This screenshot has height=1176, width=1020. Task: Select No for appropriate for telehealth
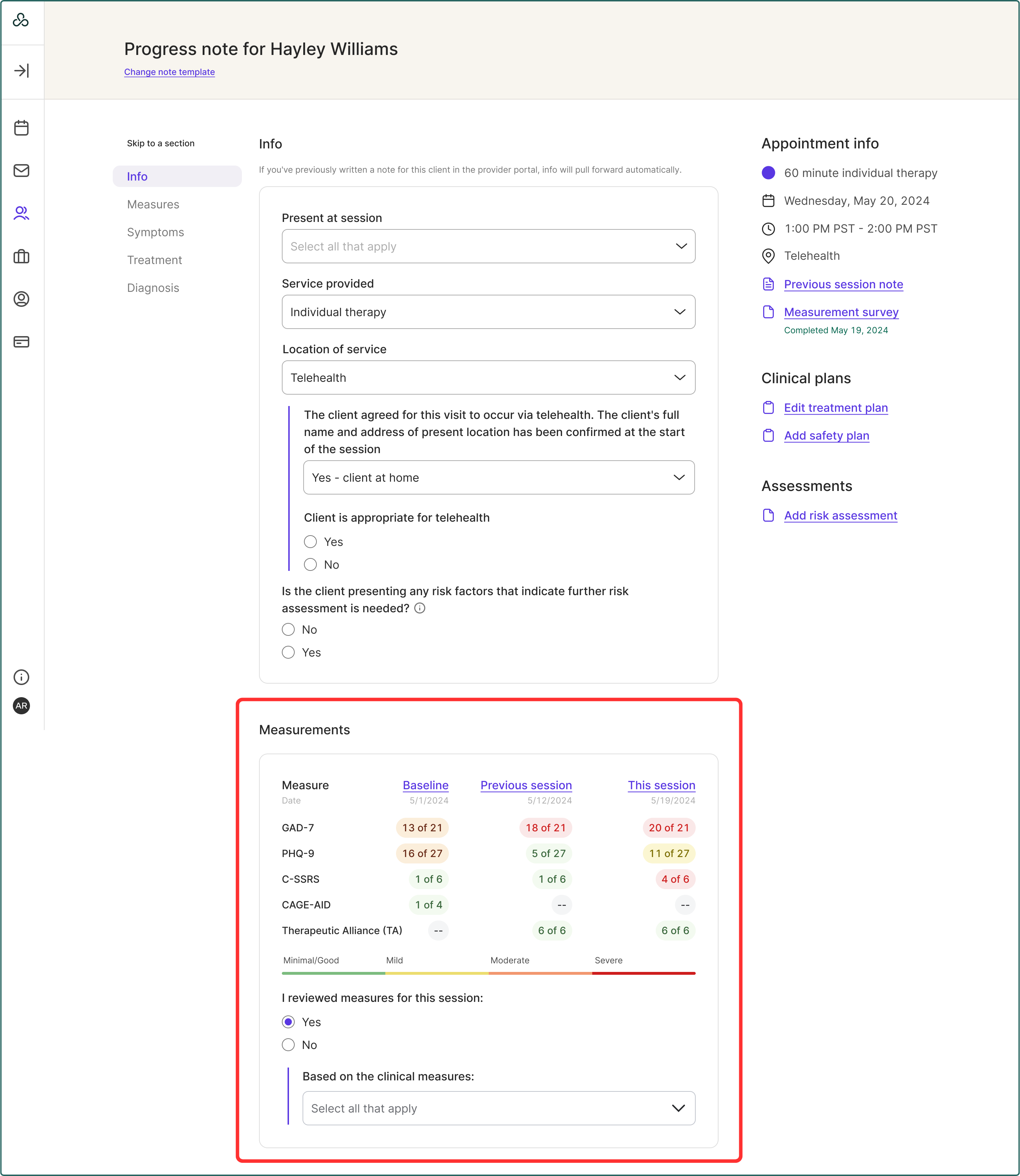(310, 564)
